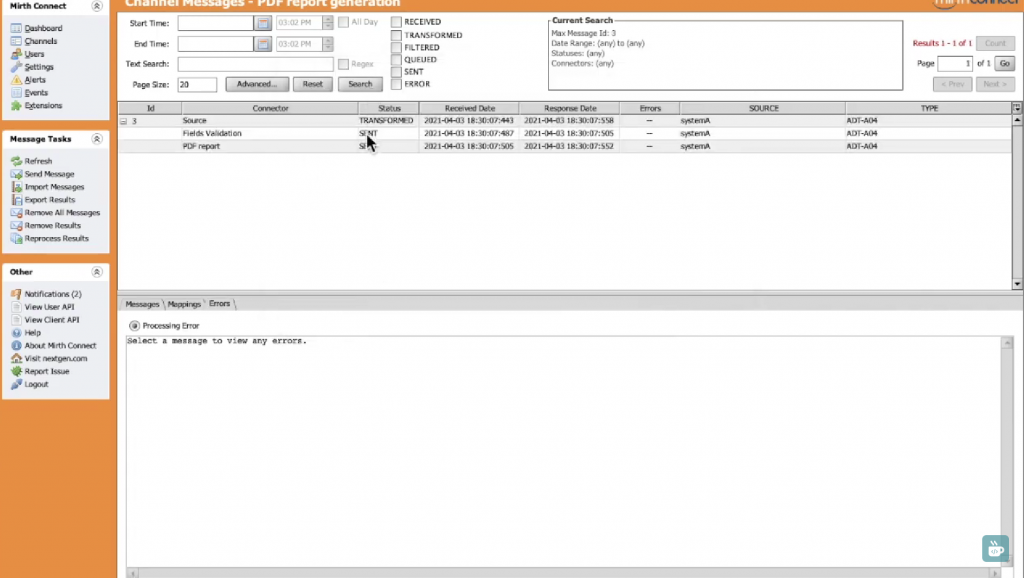Collapse the Other panel
This screenshot has width=1024, height=578.
coord(97,272)
